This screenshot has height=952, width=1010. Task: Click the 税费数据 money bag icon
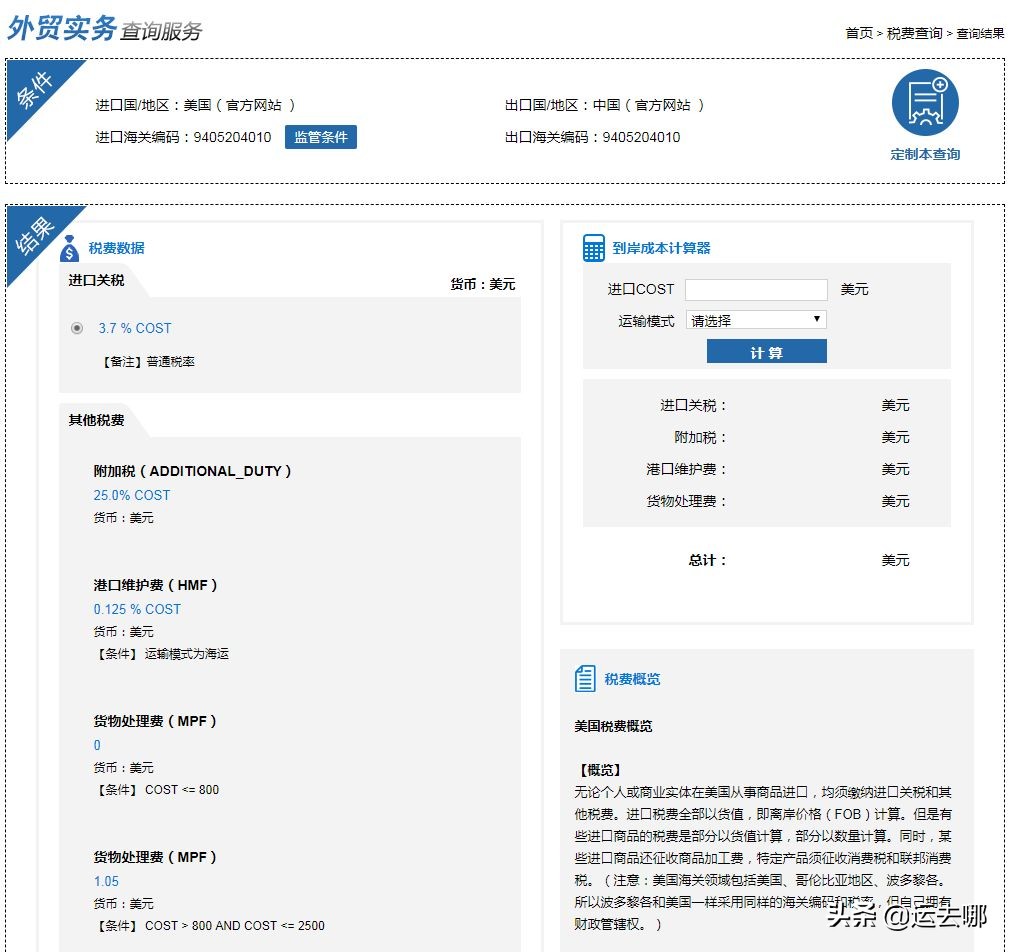(69, 247)
